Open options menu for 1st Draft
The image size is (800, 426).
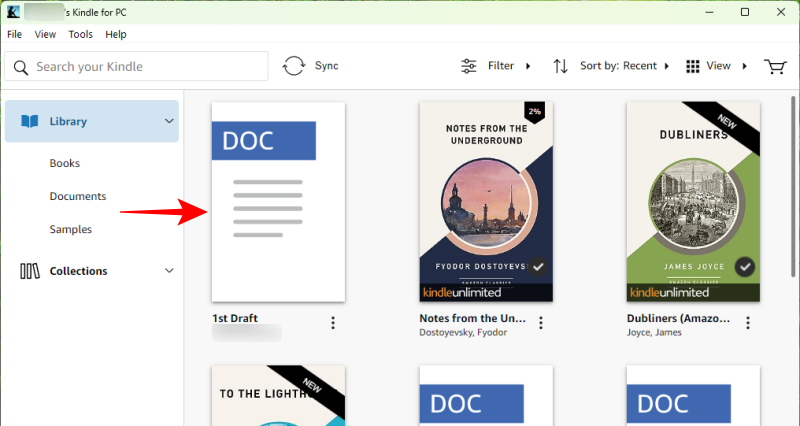point(333,322)
